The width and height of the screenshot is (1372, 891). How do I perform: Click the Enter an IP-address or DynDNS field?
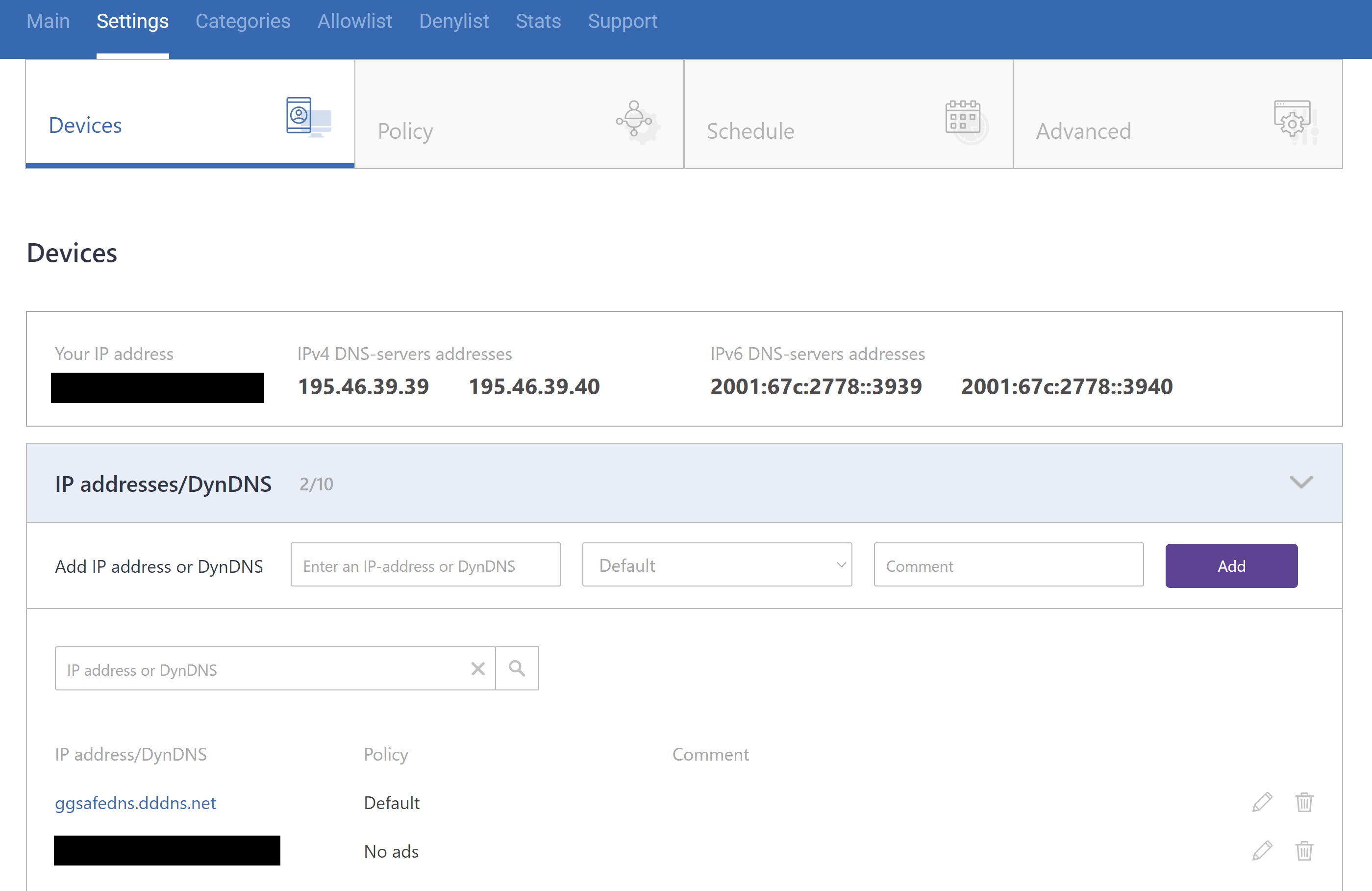click(x=425, y=565)
